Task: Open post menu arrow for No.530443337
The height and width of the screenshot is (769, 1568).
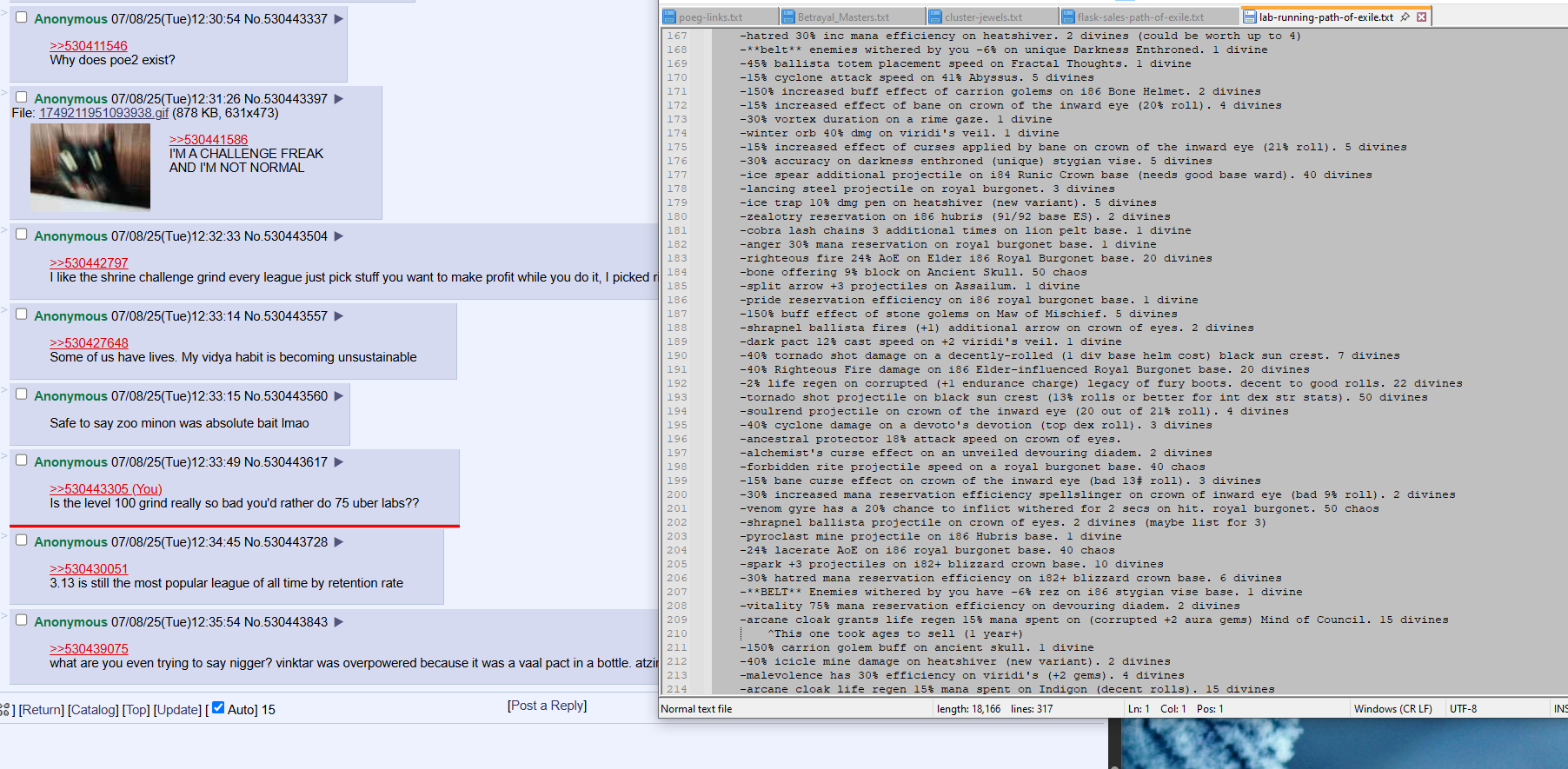Action: (x=339, y=19)
